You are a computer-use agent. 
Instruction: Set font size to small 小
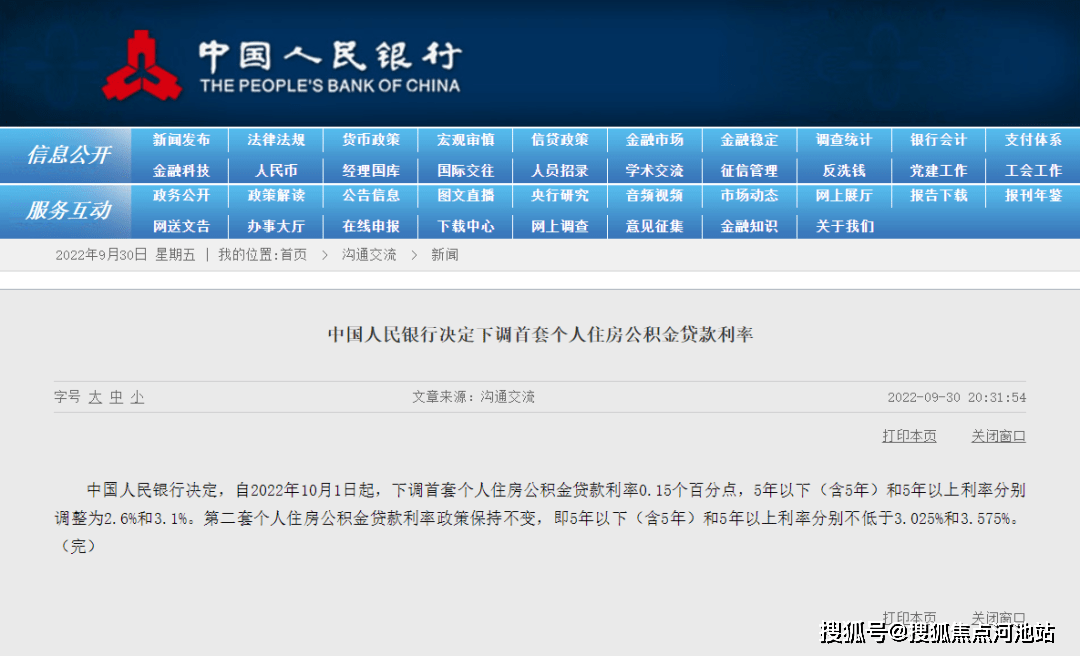[137, 397]
